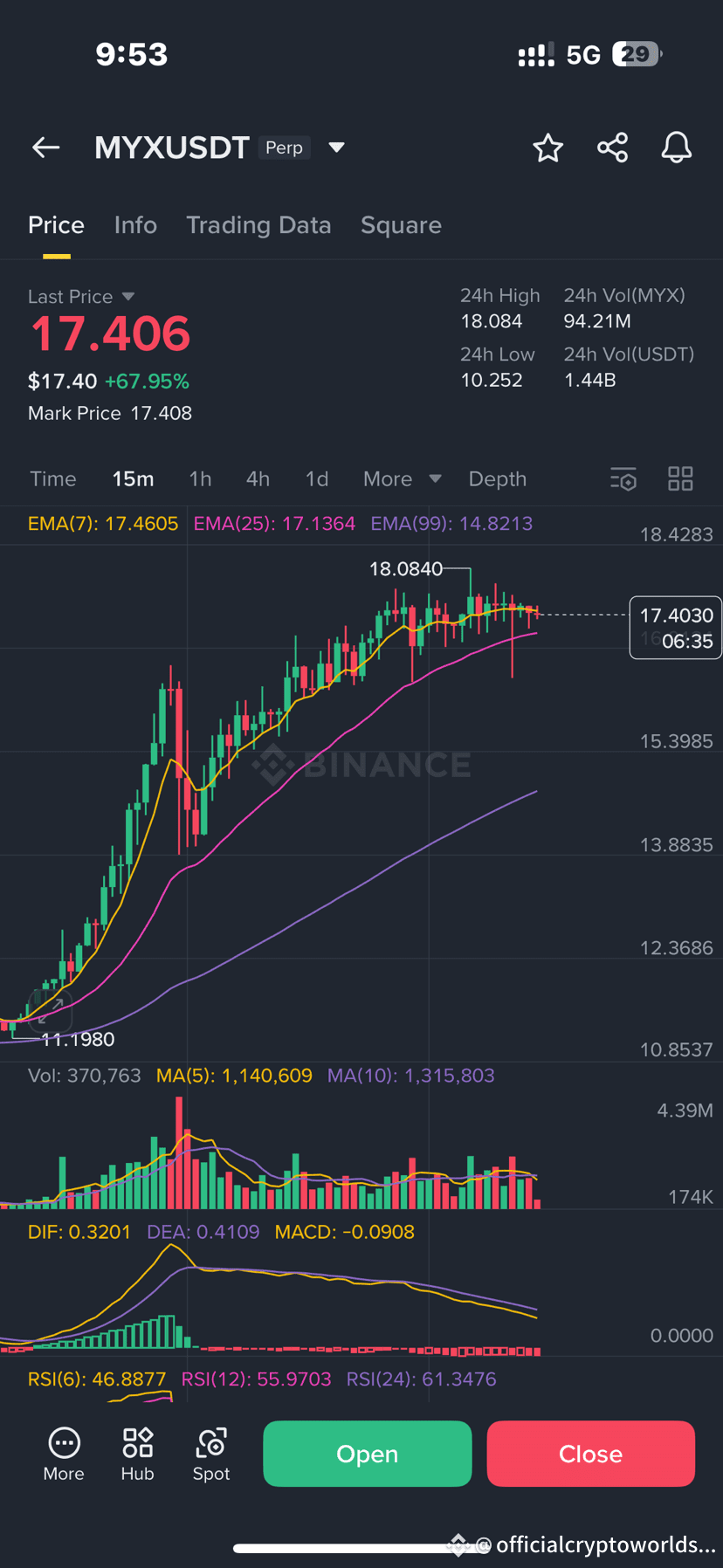Tap the expand chart fullscreen icon

point(51,1010)
